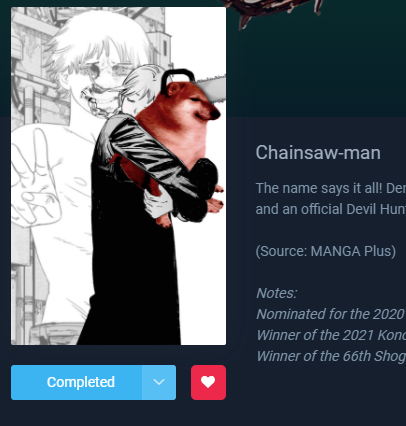Toggle the red heart favorite button

click(x=208, y=382)
